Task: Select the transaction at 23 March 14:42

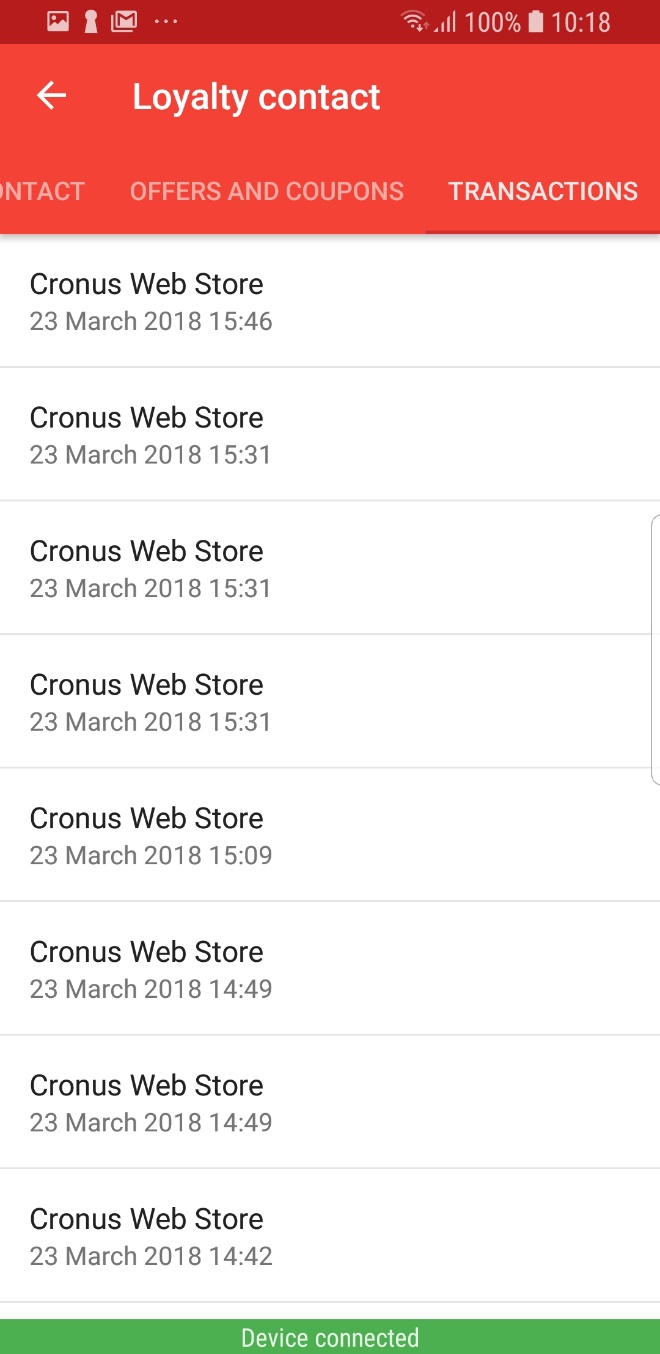Action: point(330,1236)
